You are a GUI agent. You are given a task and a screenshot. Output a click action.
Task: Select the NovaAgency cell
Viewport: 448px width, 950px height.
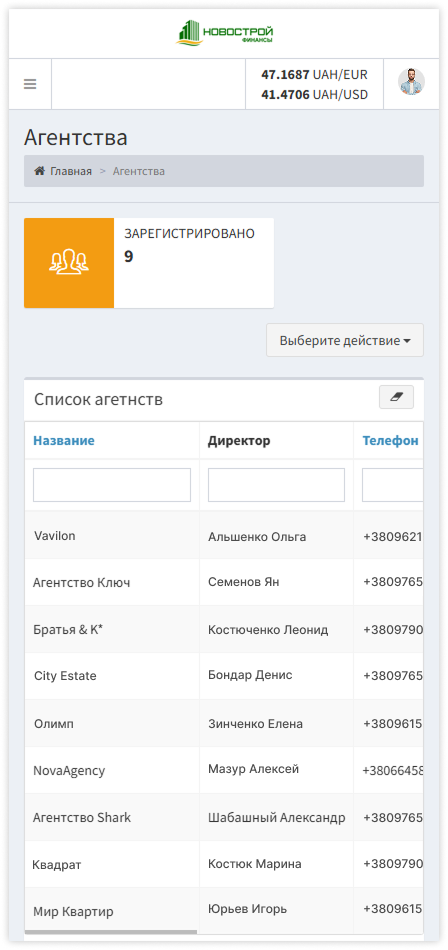coord(112,771)
